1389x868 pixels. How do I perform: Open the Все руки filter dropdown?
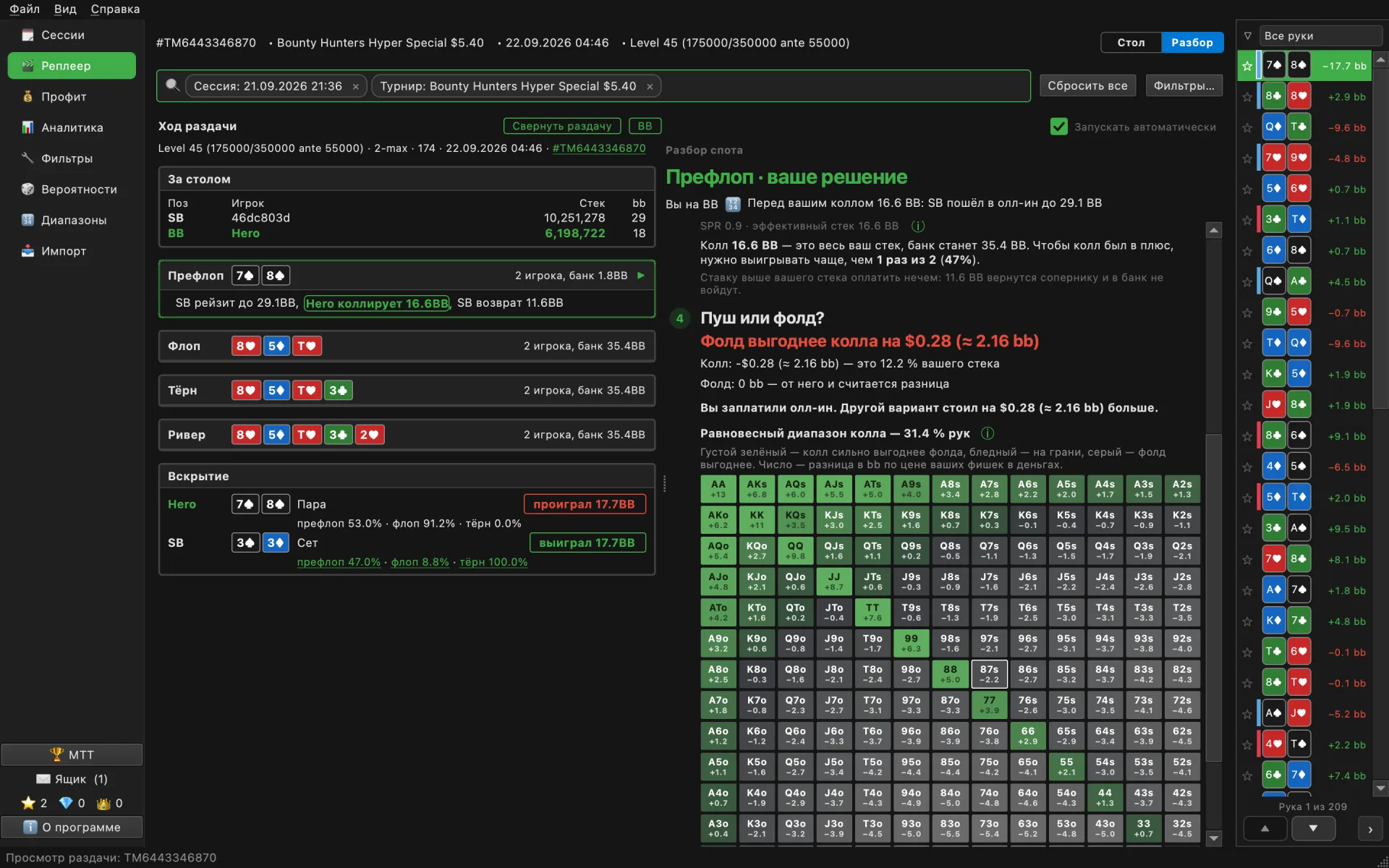(1320, 35)
